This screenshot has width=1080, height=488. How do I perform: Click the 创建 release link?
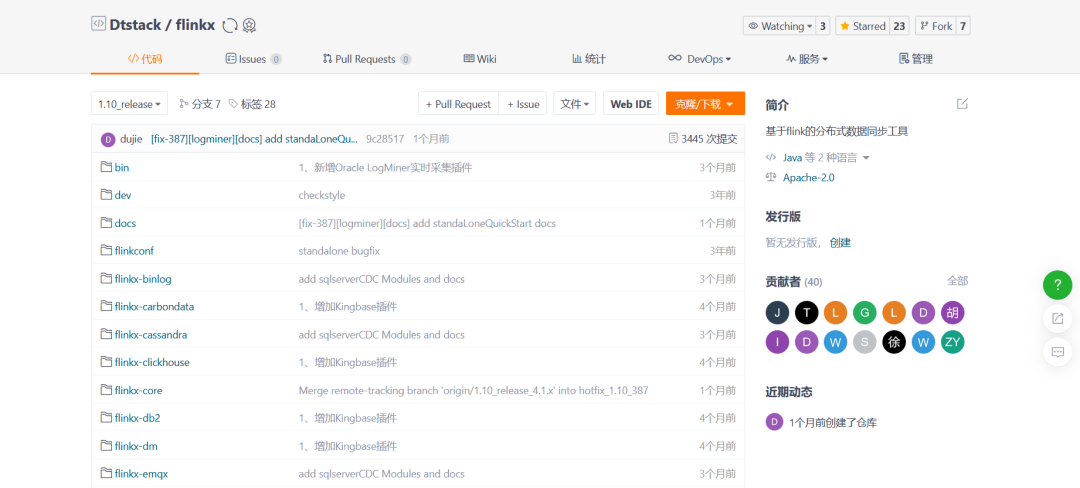pyautogui.click(x=840, y=242)
